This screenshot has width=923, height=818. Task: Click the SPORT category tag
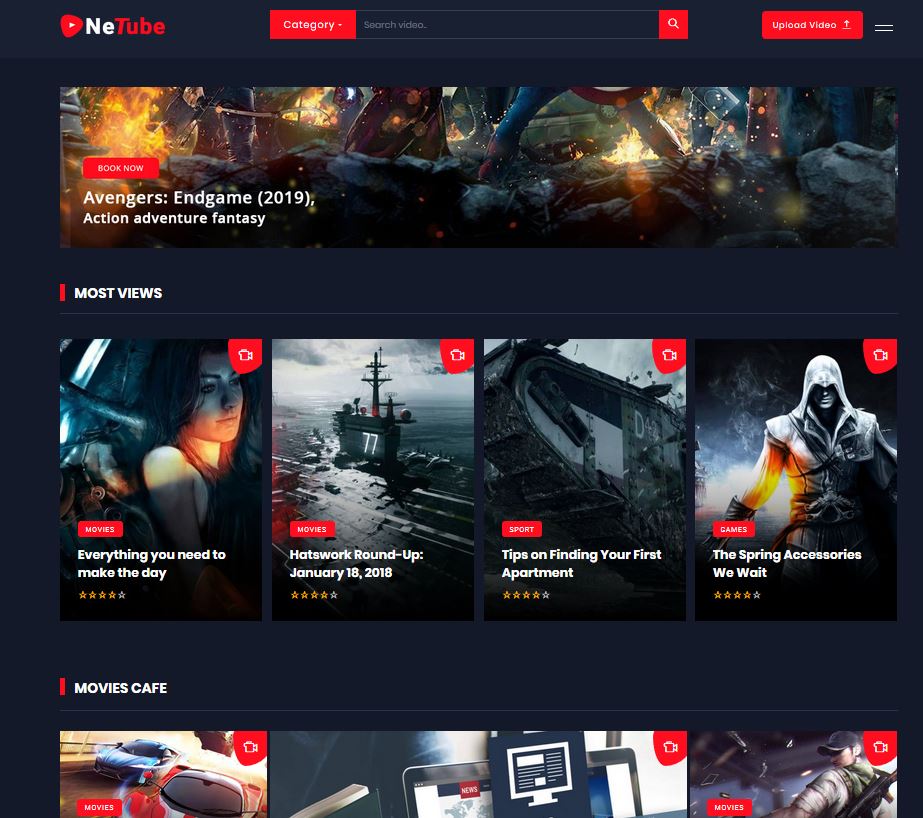coord(522,530)
